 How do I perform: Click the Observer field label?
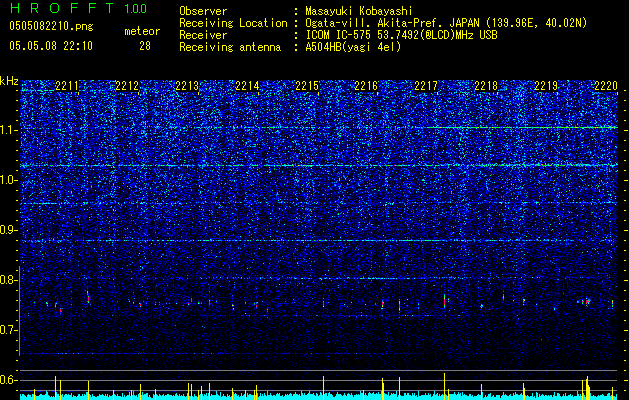pos(203,12)
